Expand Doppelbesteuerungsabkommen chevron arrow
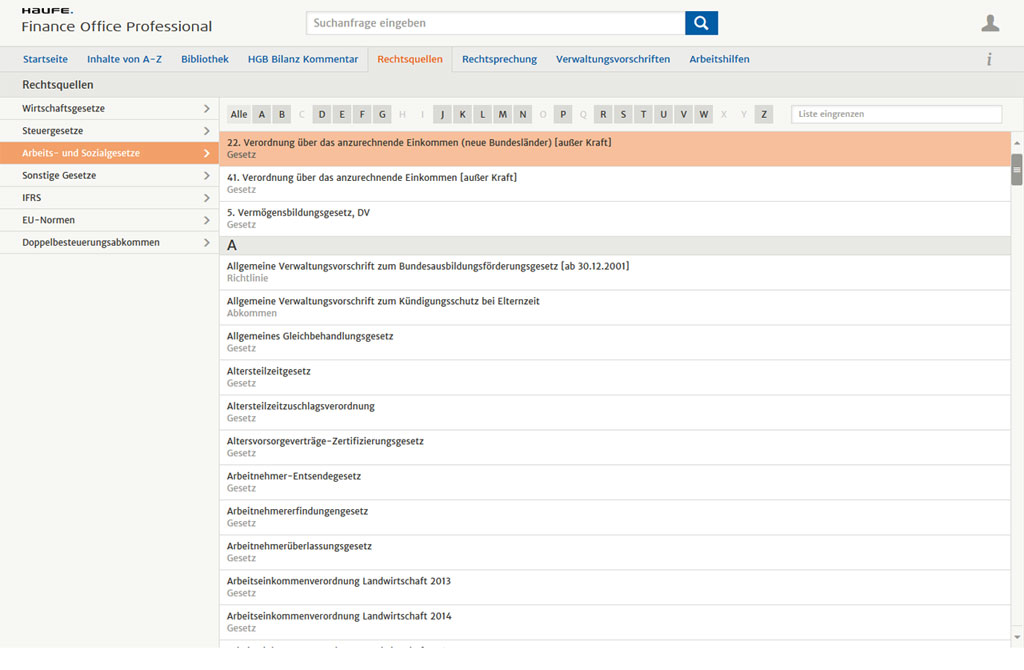The width and height of the screenshot is (1024, 670). click(x=206, y=242)
